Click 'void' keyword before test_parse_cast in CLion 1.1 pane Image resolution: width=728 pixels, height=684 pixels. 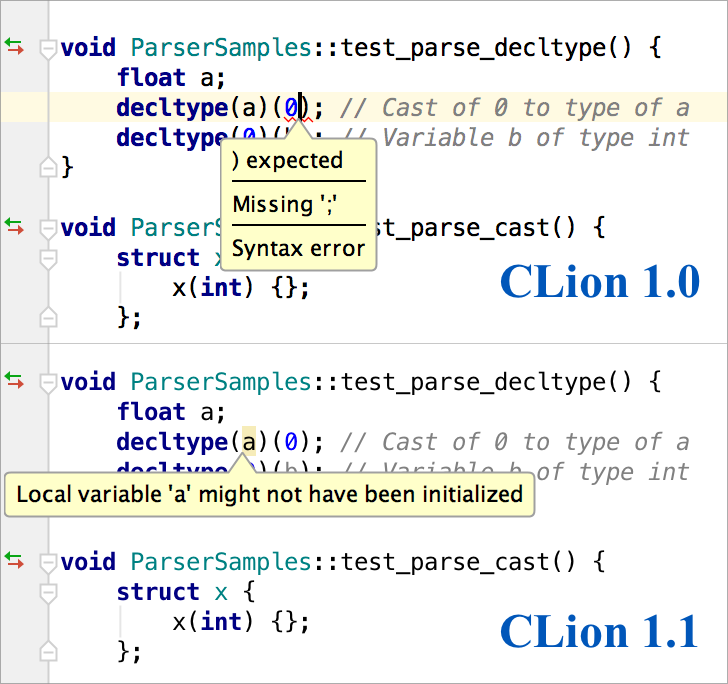[x=88, y=562]
